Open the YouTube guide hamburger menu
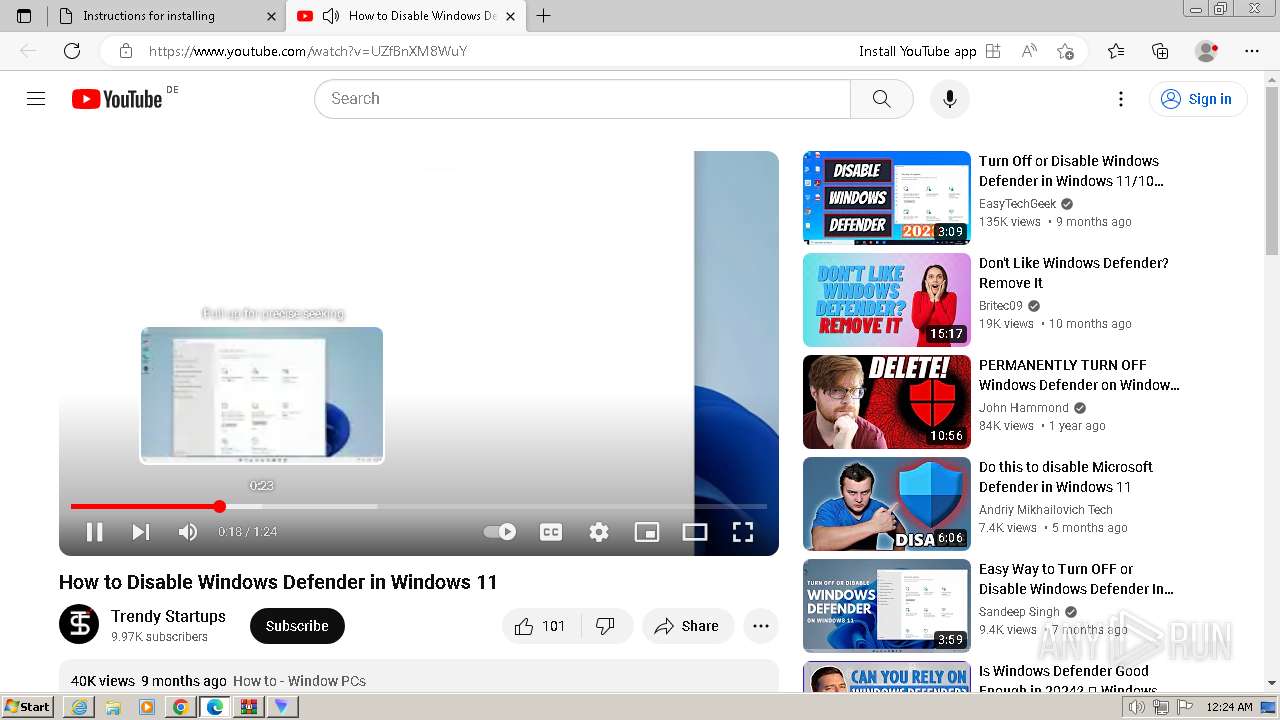This screenshot has height=720, width=1280. [36, 99]
